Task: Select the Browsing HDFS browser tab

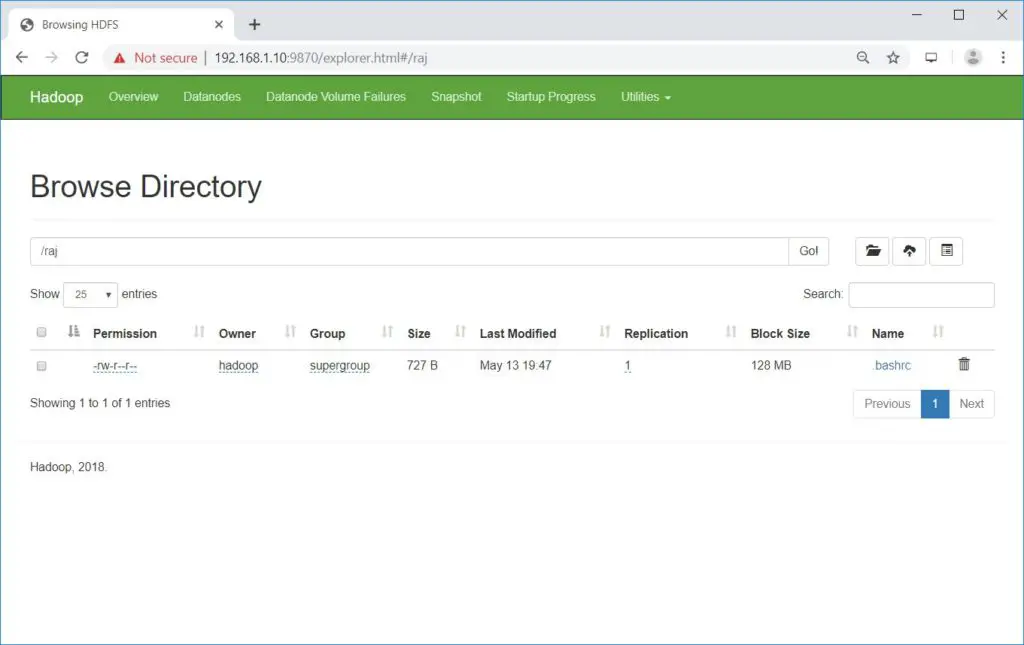Action: click(x=121, y=25)
